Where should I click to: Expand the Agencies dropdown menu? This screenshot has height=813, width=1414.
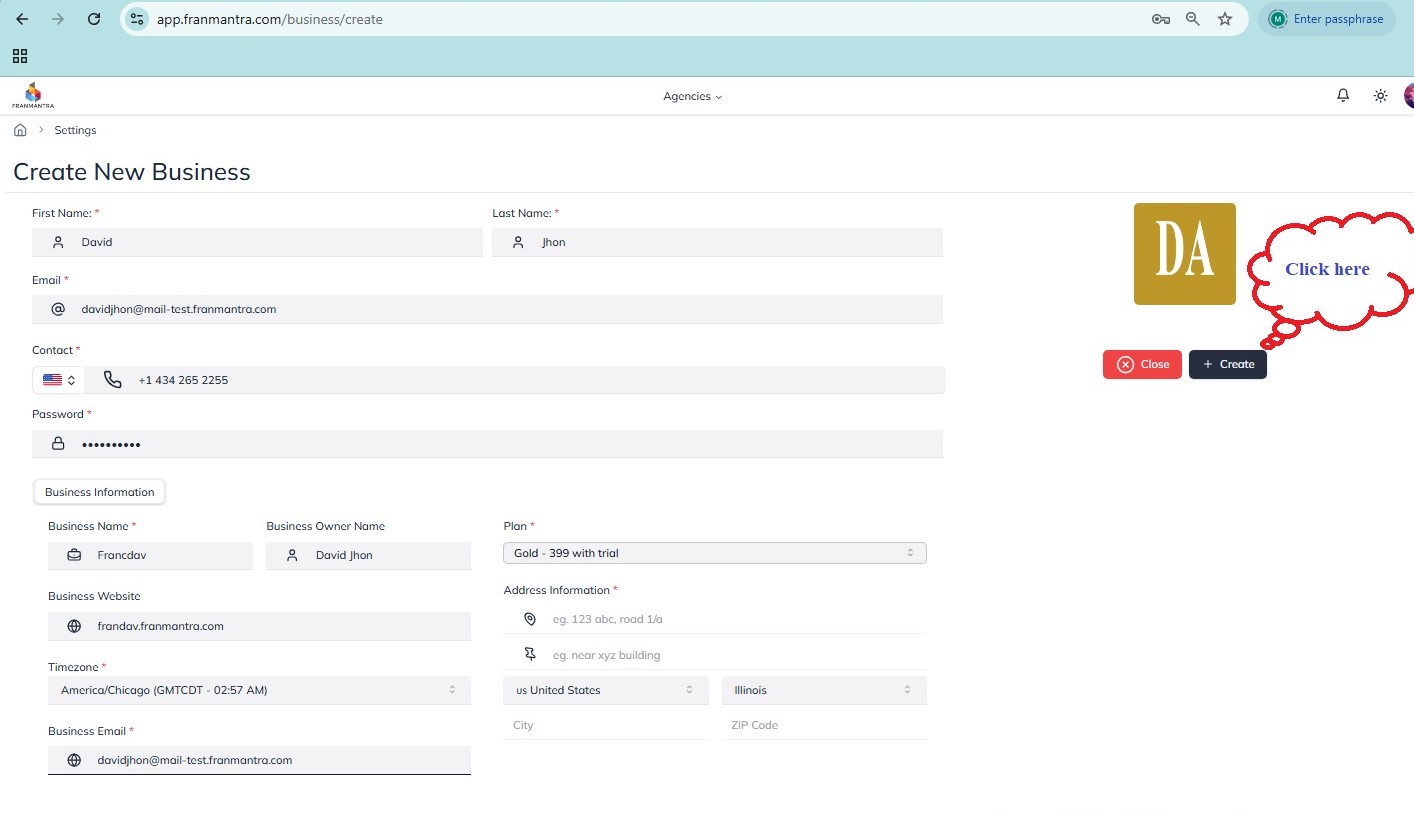692,96
